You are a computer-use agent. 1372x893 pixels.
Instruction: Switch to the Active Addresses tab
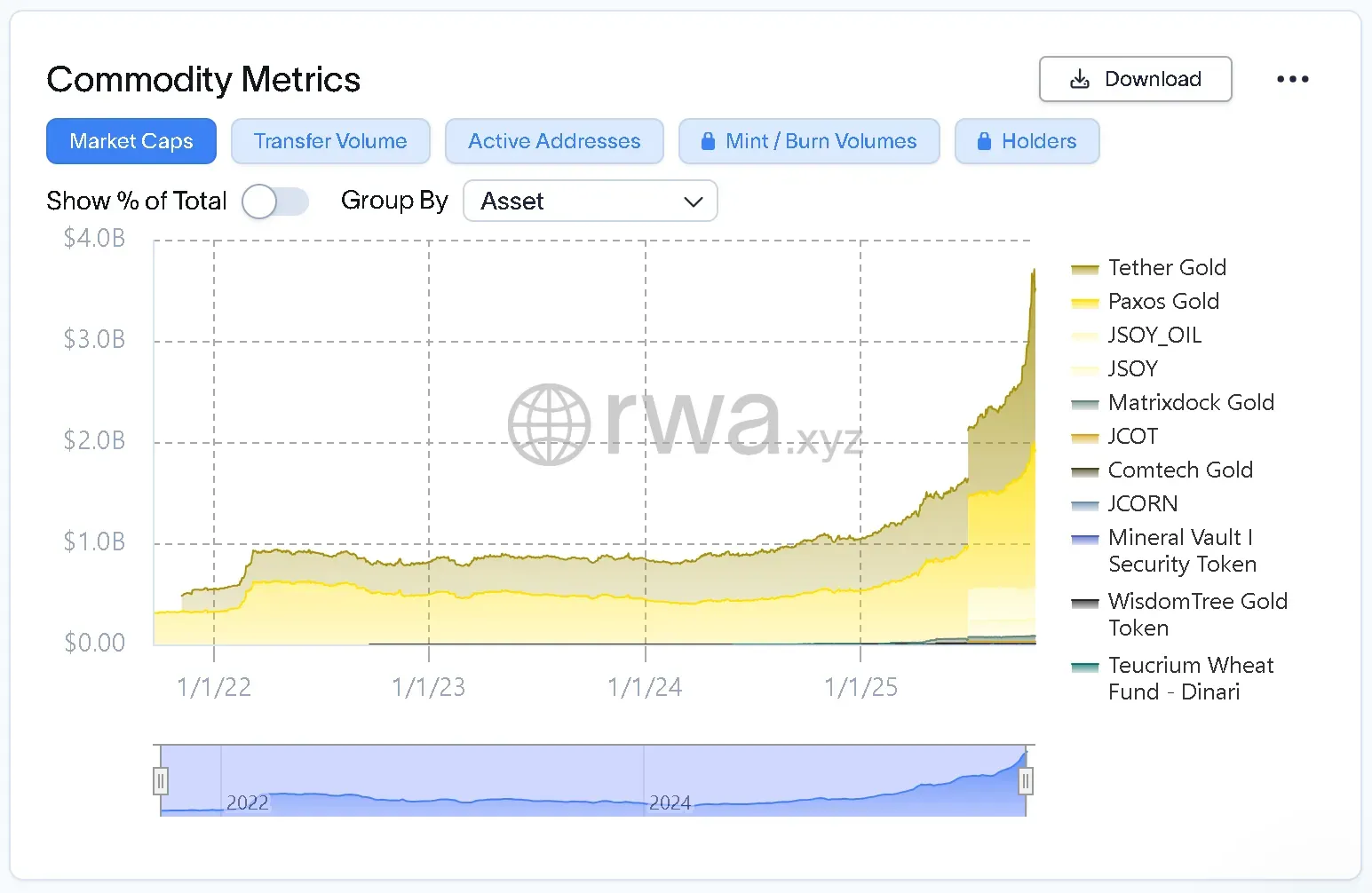pos(554,141)
